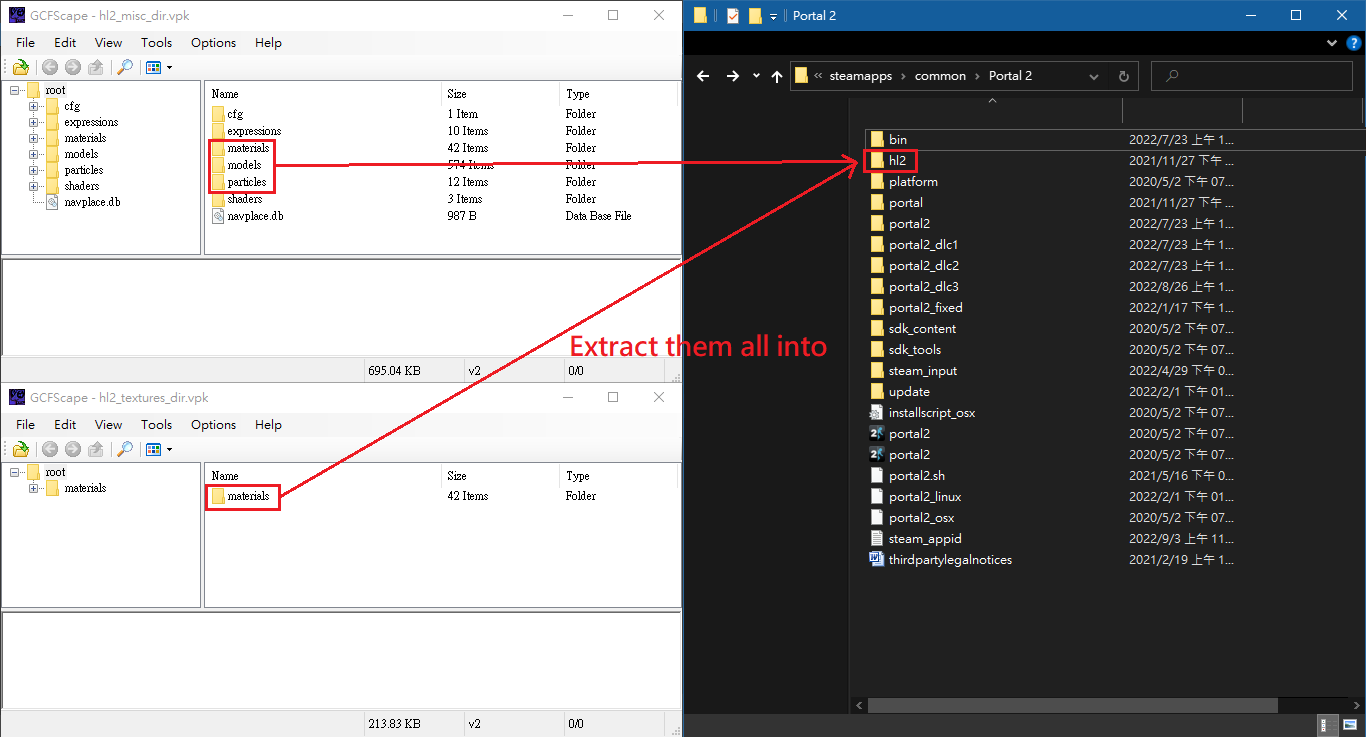1366x737 pixels.
Task: Click navplace.db file icon in hl2_misc_dir file list
Action: tap(218, 215)
